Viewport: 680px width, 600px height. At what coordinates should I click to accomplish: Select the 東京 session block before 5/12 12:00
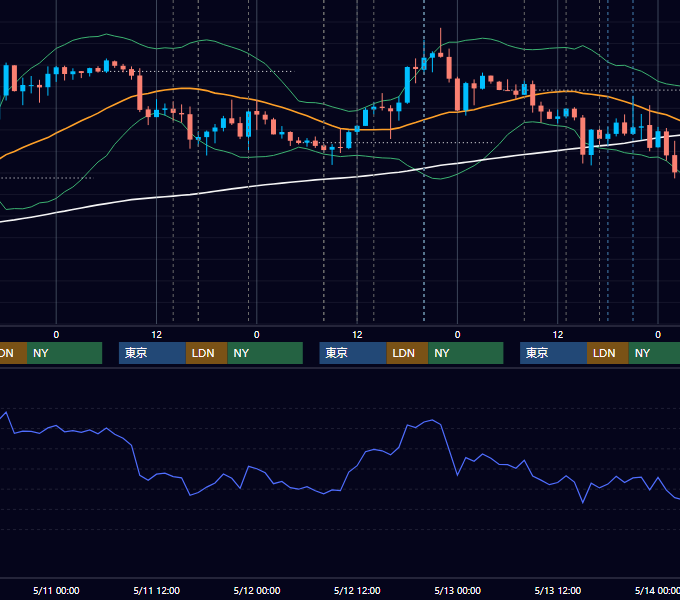click(353, 353)
